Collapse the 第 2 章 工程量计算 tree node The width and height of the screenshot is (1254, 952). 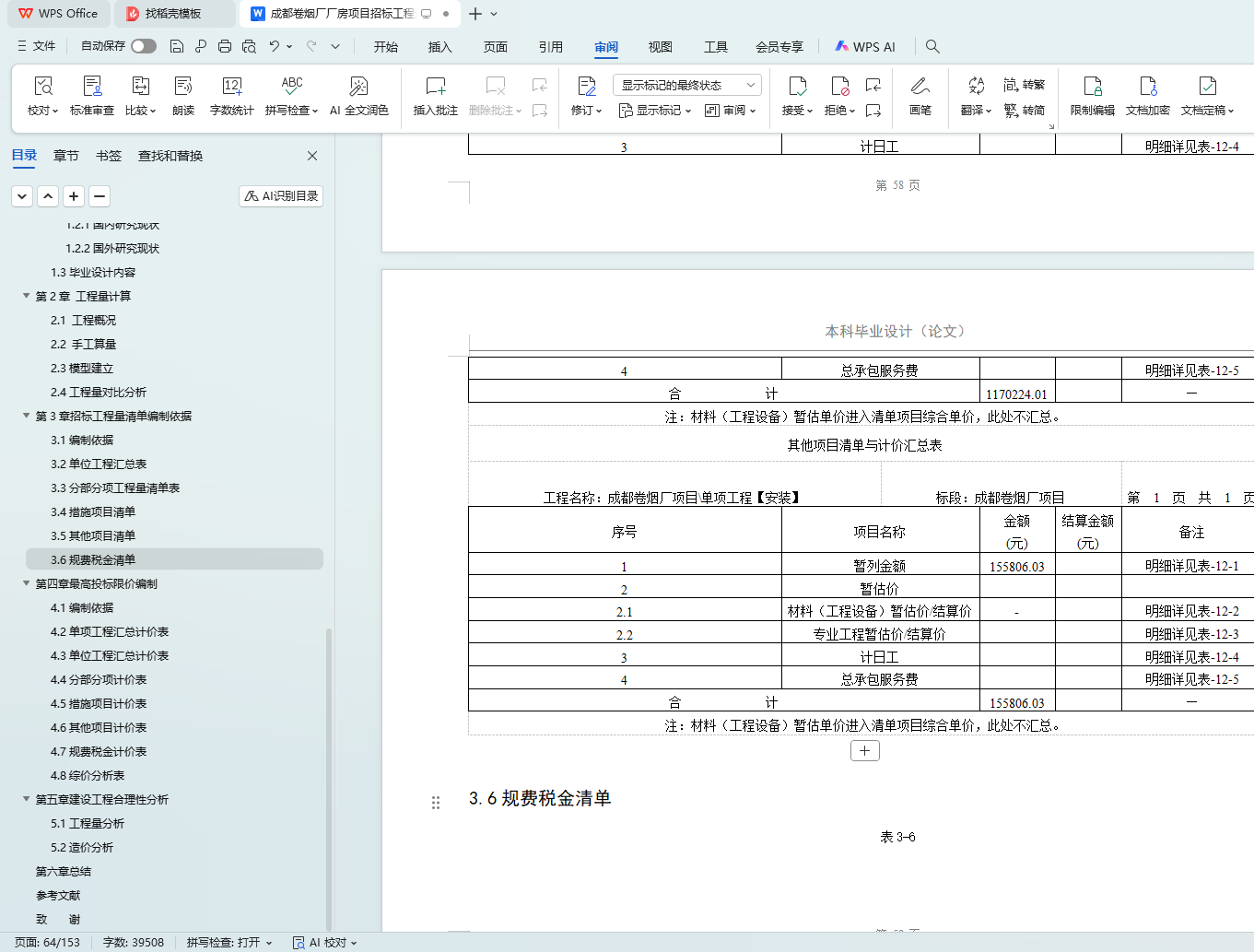click(26, 296)
